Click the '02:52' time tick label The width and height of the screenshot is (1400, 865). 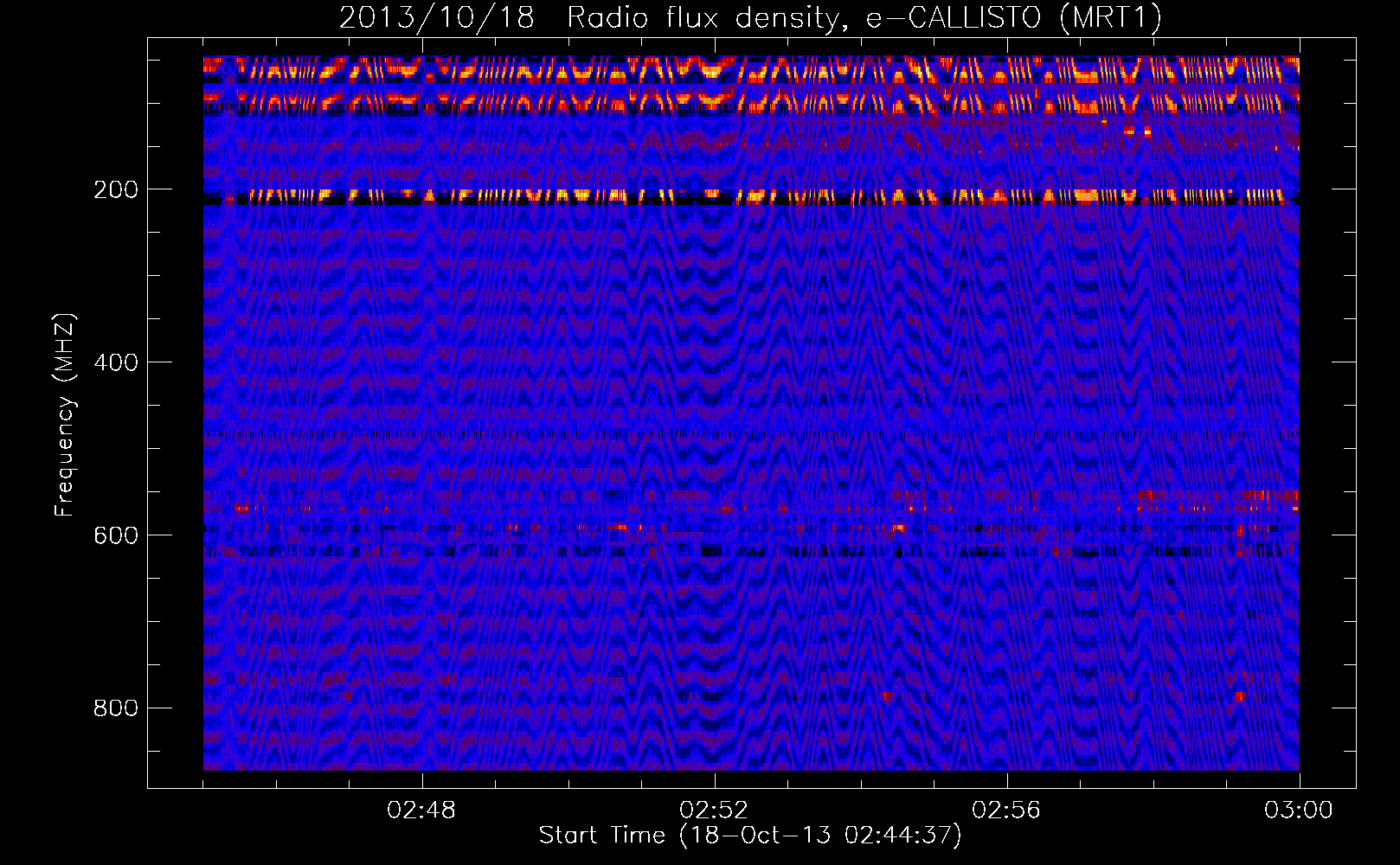click(x=714, y=811)
